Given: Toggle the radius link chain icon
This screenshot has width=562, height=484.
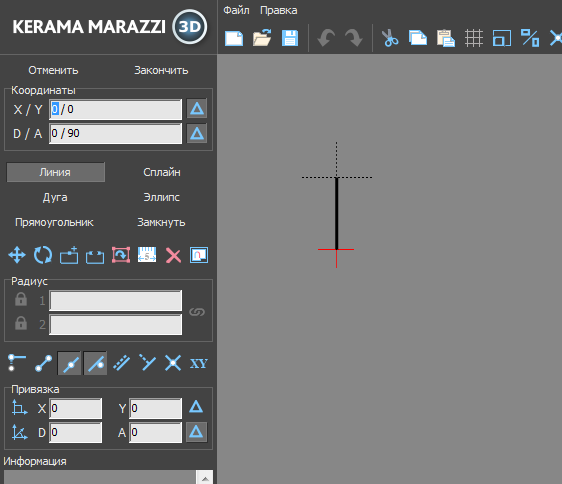Looking at the screenshot, I should (197, 312).
